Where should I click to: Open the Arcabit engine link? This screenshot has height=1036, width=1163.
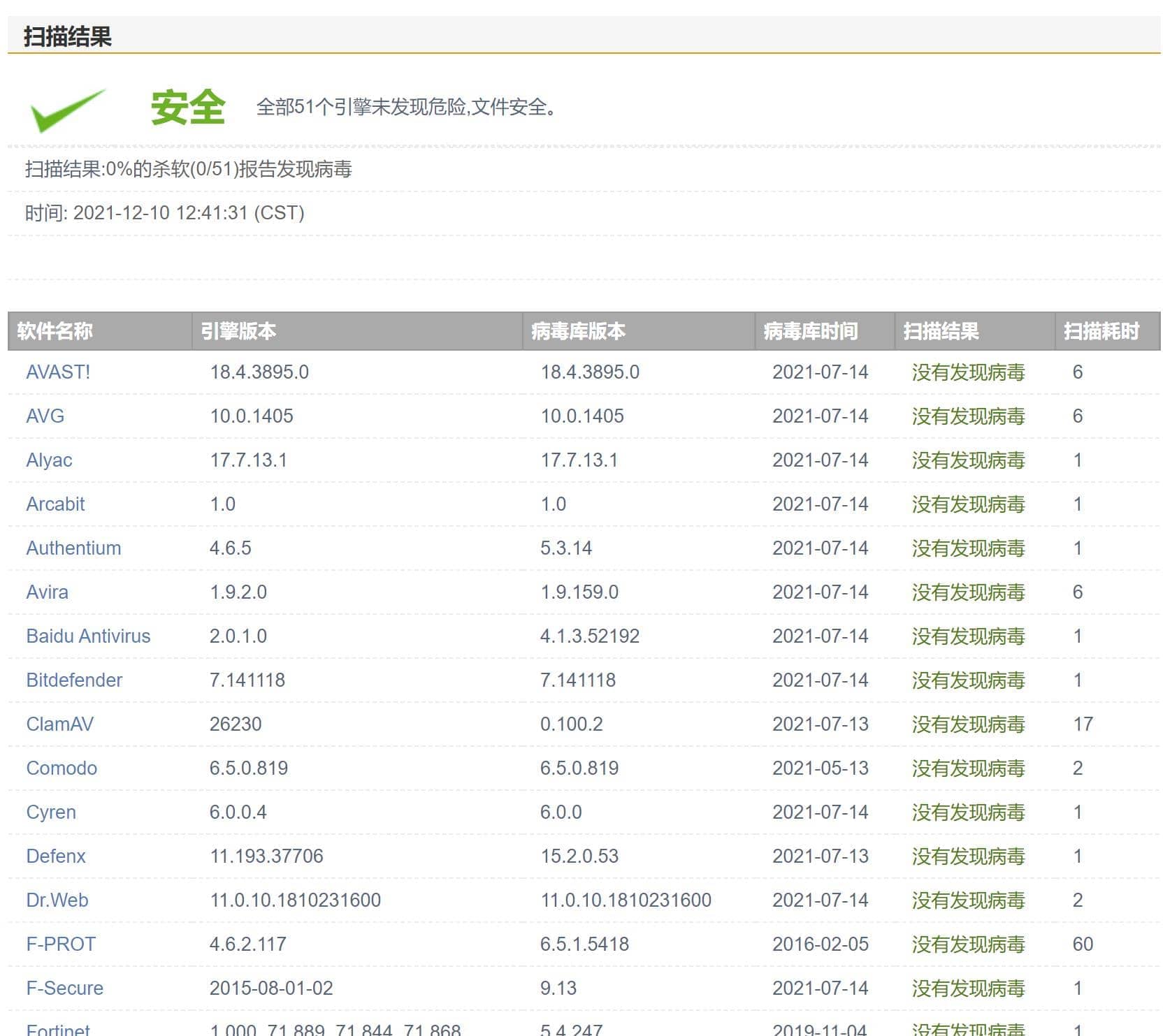pyautogui.click(x=55, y=504)
